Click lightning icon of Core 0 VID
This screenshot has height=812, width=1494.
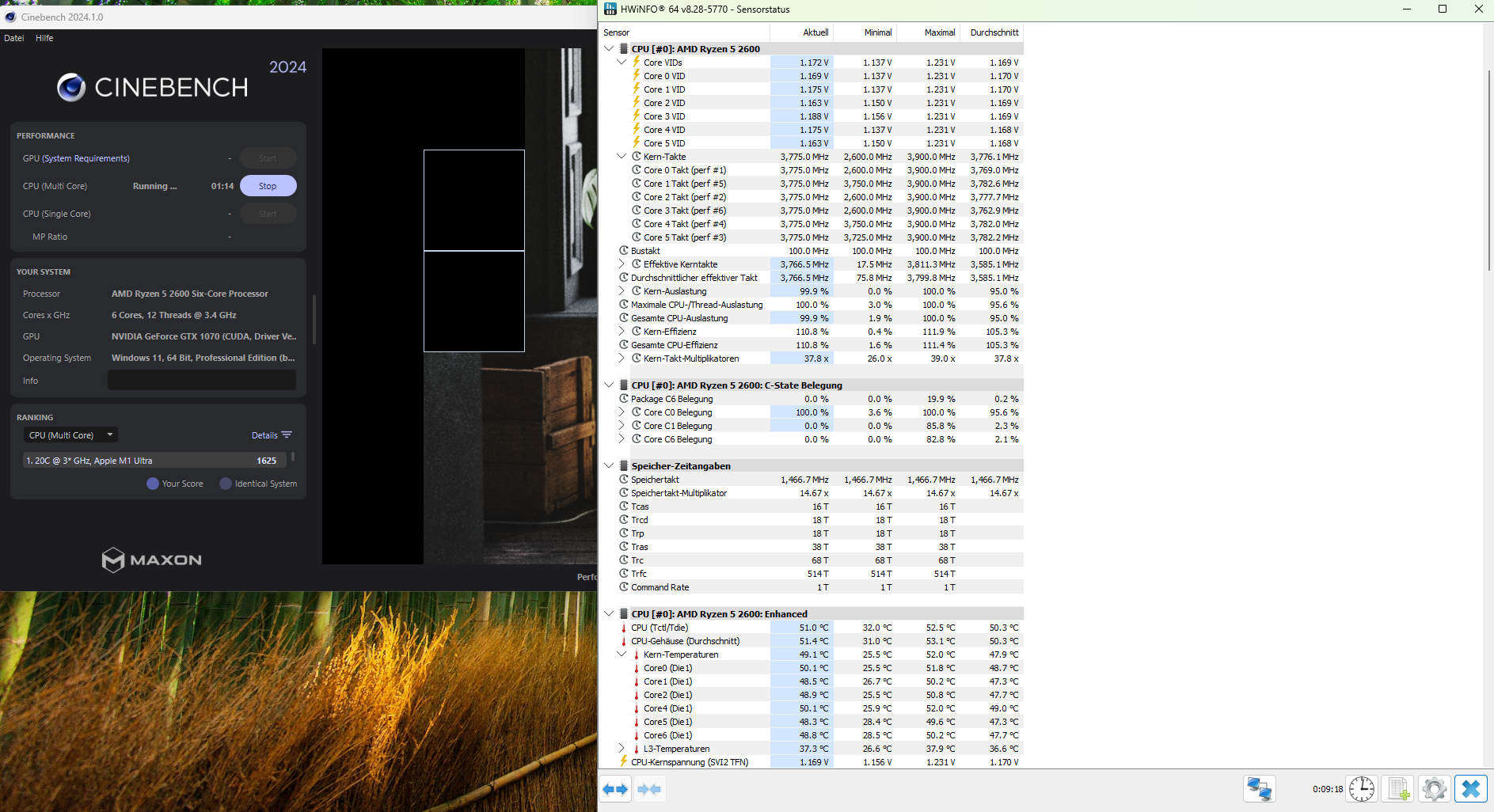(x=636, y=75)
